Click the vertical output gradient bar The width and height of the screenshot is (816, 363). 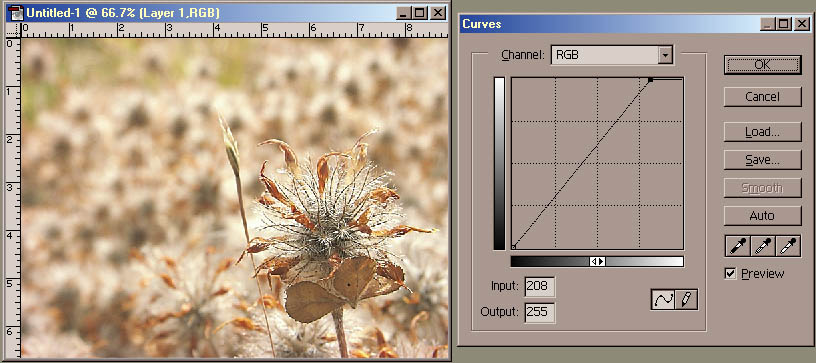point(500,163)
